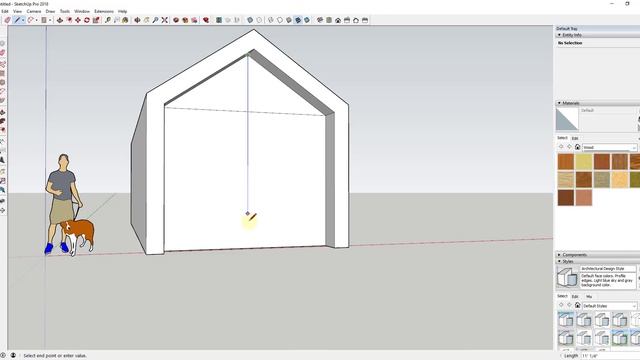
Task: Select the Scale tool icon
Action: click(96, 20)
